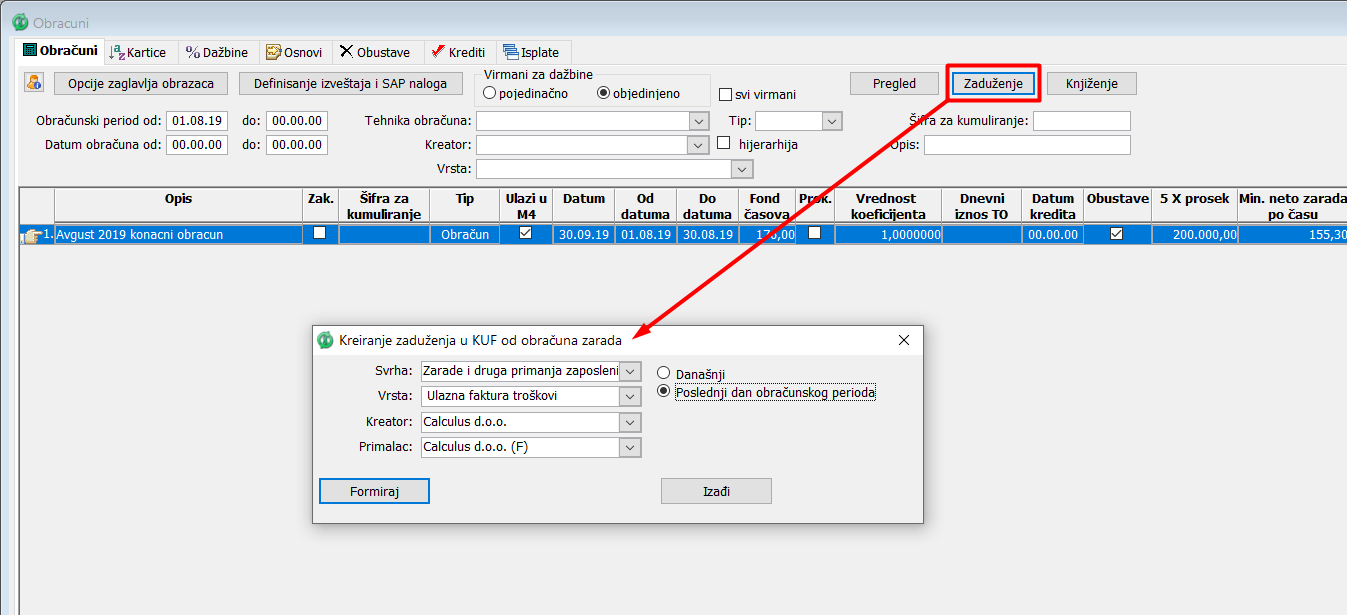Open the Kreator filter dropdown next to hijerarhija
The width and height of the screenshot is (1347, 615).
click(699, 145)
